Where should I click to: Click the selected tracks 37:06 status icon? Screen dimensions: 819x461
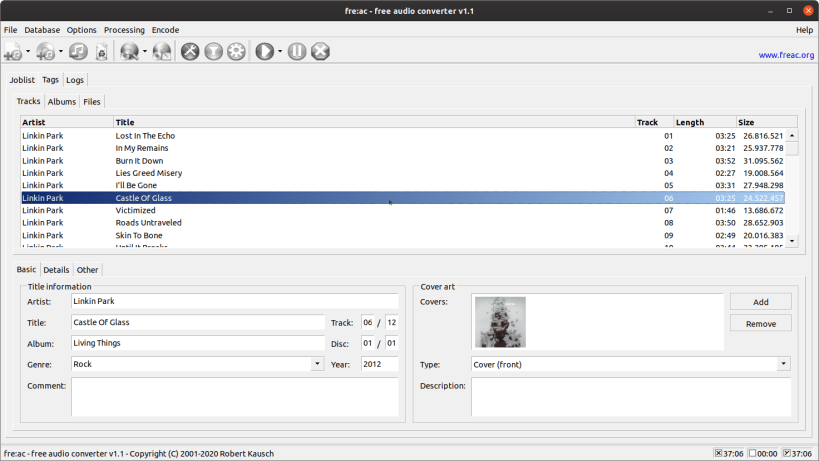click(x=719, y=453)
